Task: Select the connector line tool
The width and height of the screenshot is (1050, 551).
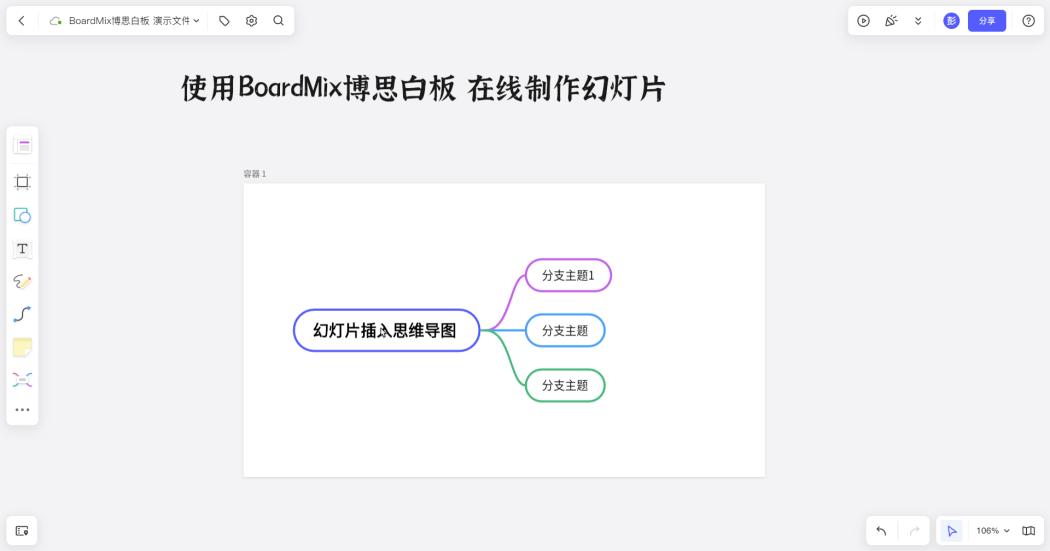Action: (22, 314)
